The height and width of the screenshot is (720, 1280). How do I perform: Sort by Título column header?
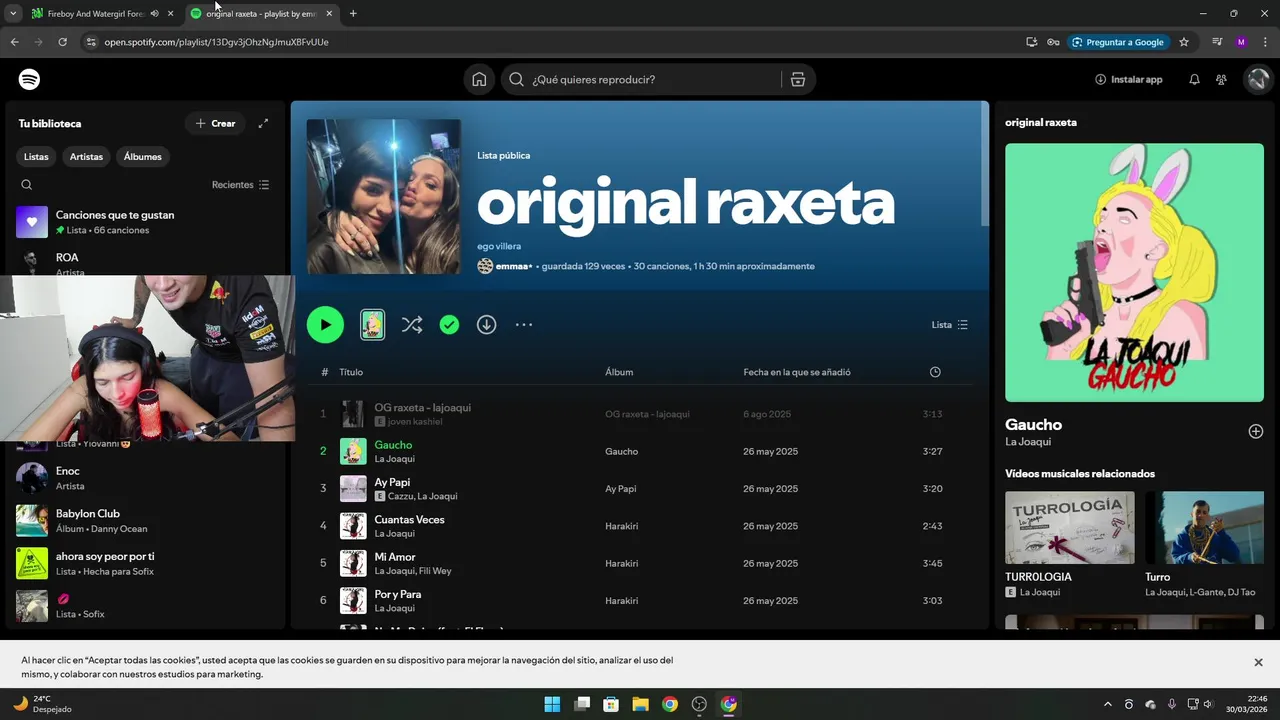(350, 372)
